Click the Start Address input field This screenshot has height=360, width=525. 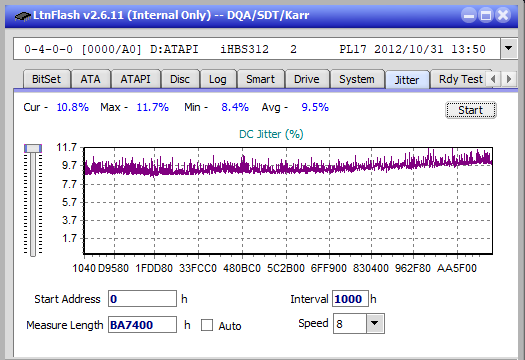[x=142, y=299]
